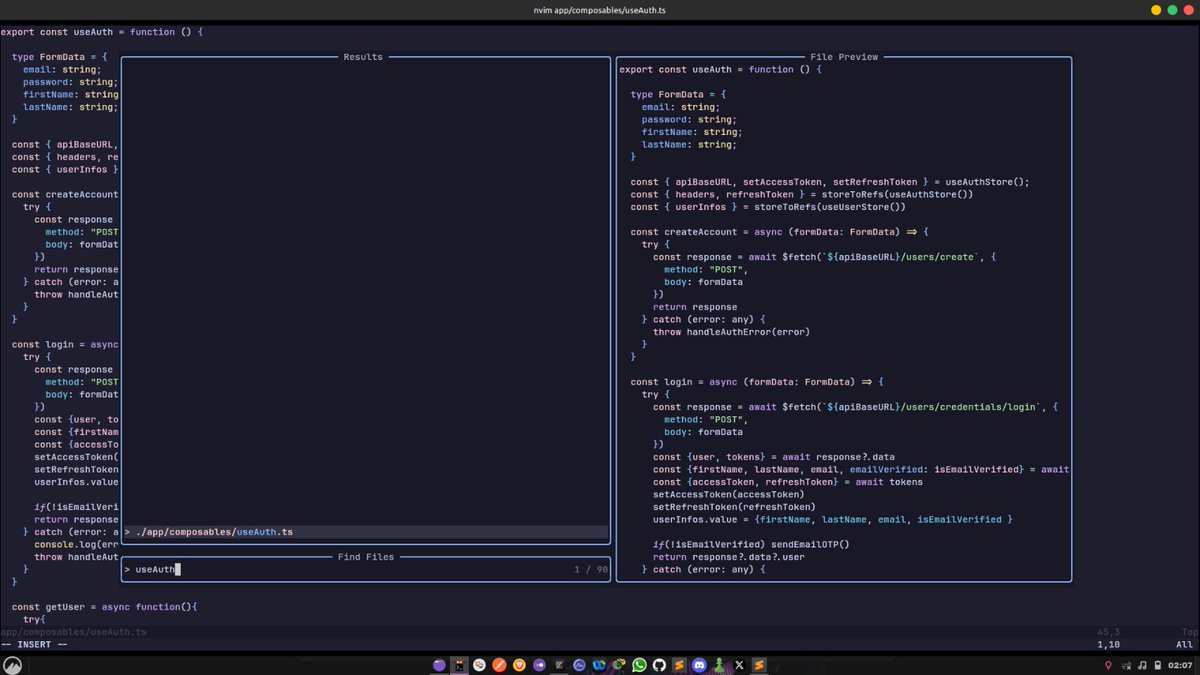Click the red close window button
This screenshot has height=675, width=1200.
coord(1187,9)
